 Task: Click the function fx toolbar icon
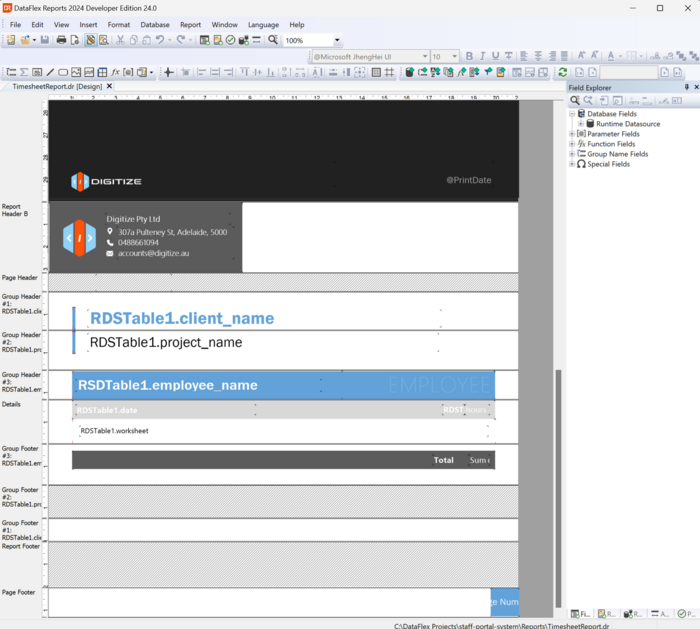(x=115, y=72)
